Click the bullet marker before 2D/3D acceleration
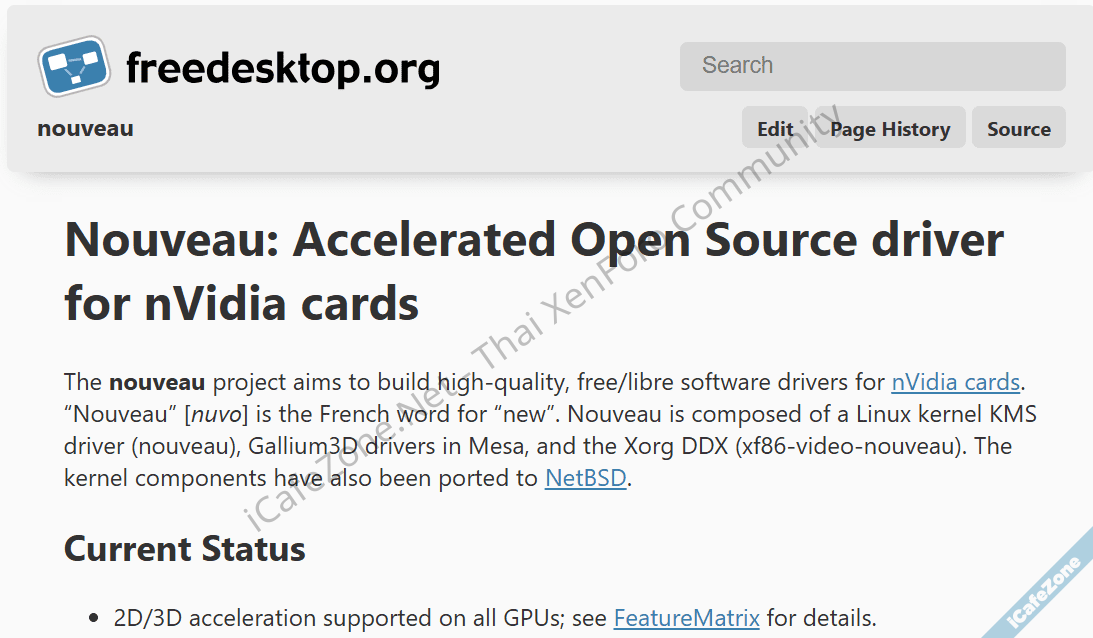The width and height of the screenshot is (1093, 638). point(94,619)
